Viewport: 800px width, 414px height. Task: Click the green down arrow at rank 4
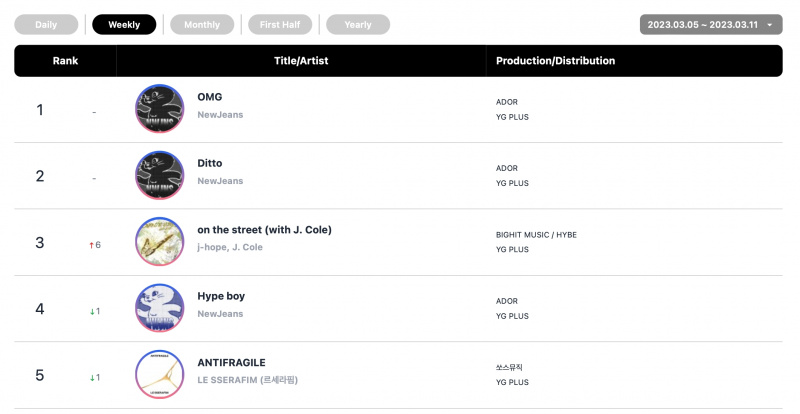(92, 311)
